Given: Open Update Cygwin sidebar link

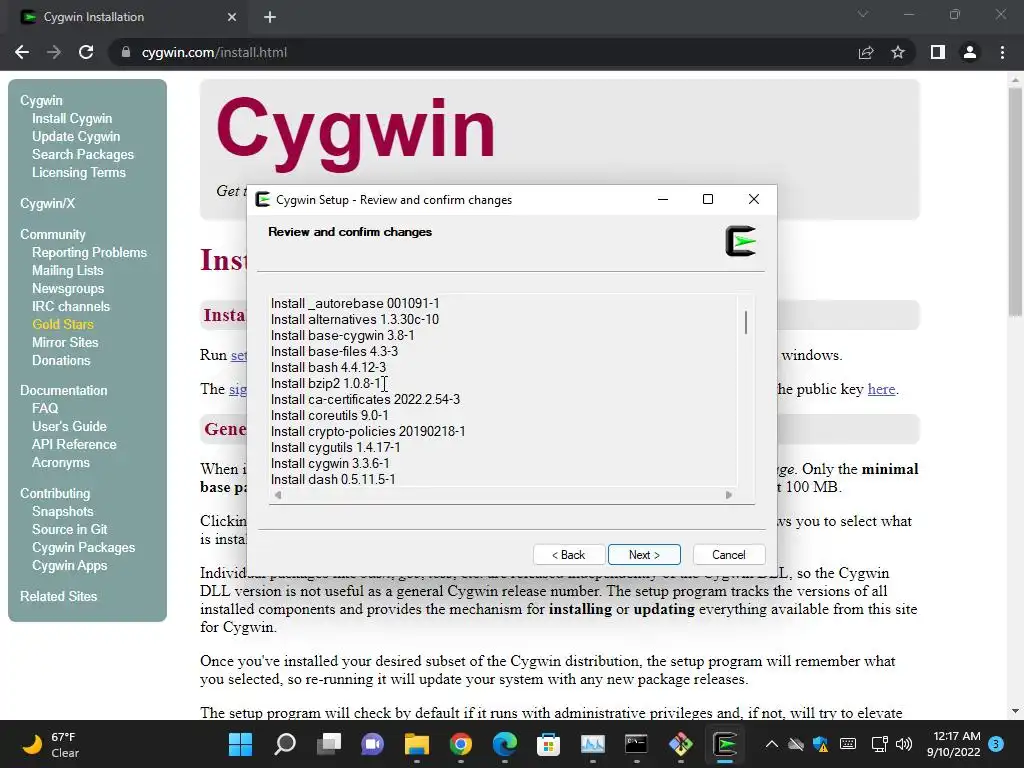Looking at the screenshot, I should pos(76,136).
